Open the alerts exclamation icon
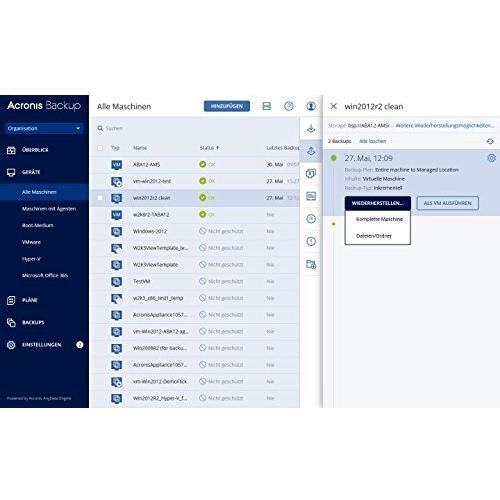500x500 pixels. (311, 241)
